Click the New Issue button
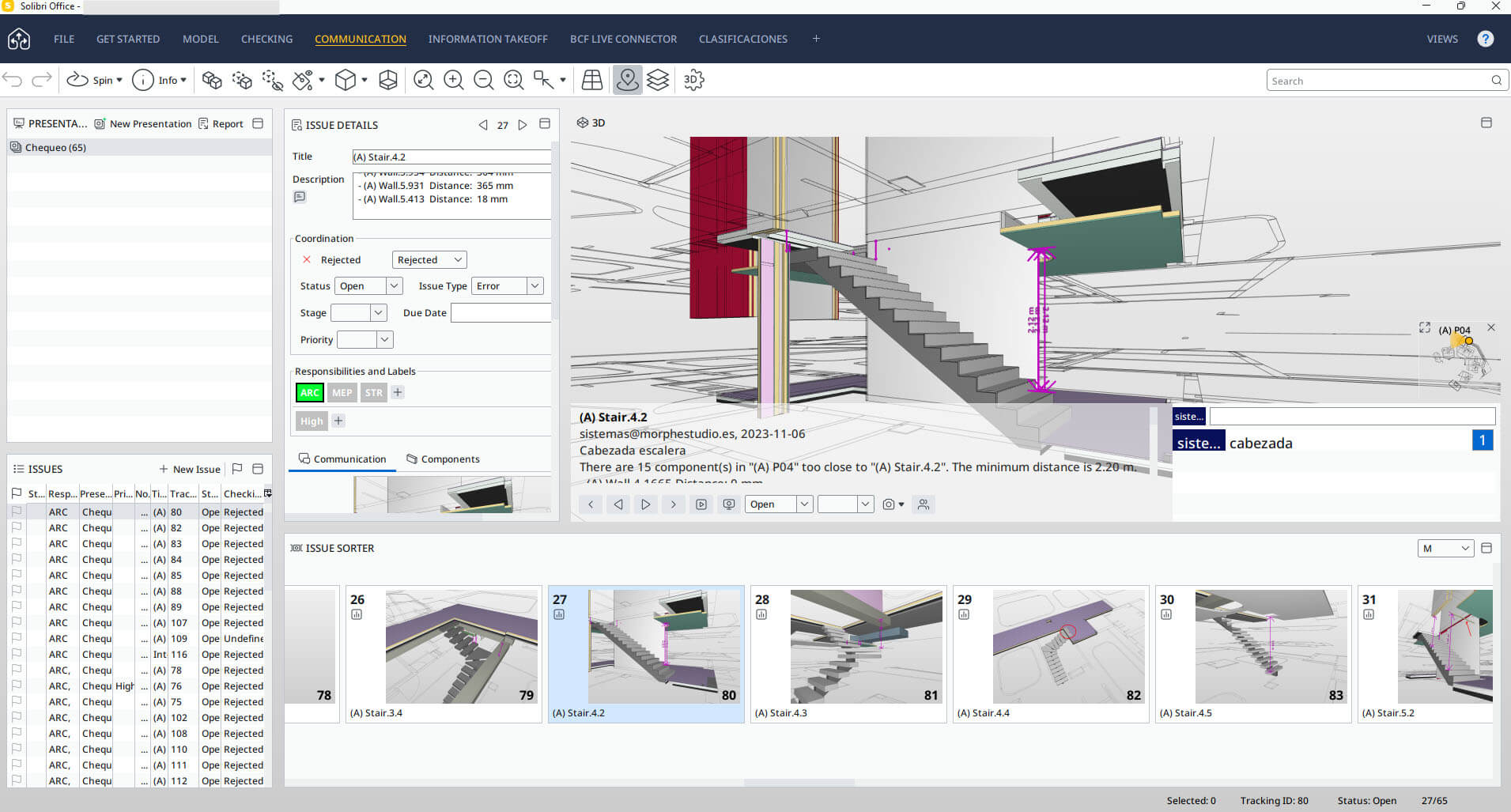 click(x=190, y=469)
